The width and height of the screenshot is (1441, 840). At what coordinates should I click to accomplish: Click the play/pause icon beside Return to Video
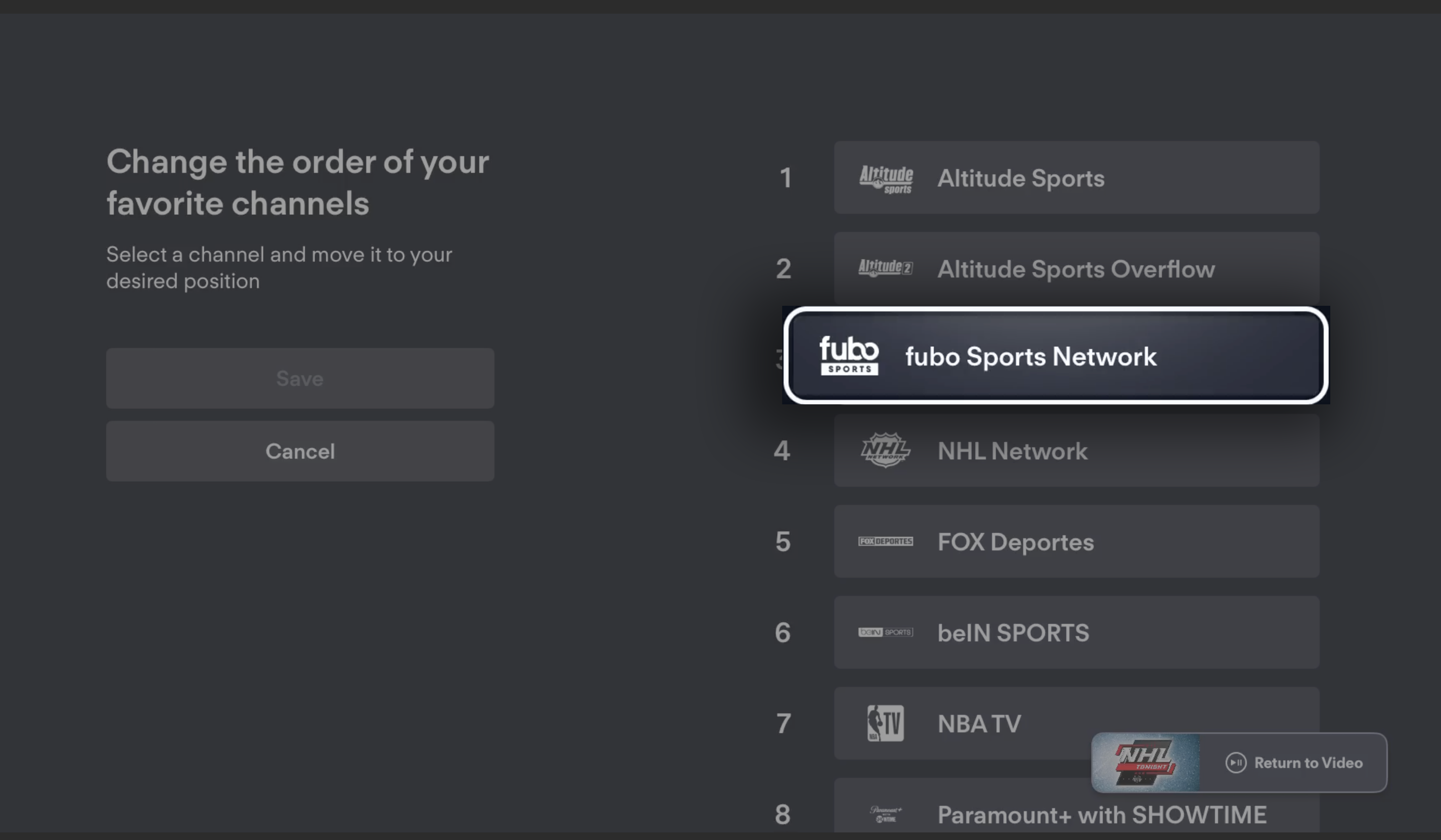pyautogui.click(x=1236, y=763)
